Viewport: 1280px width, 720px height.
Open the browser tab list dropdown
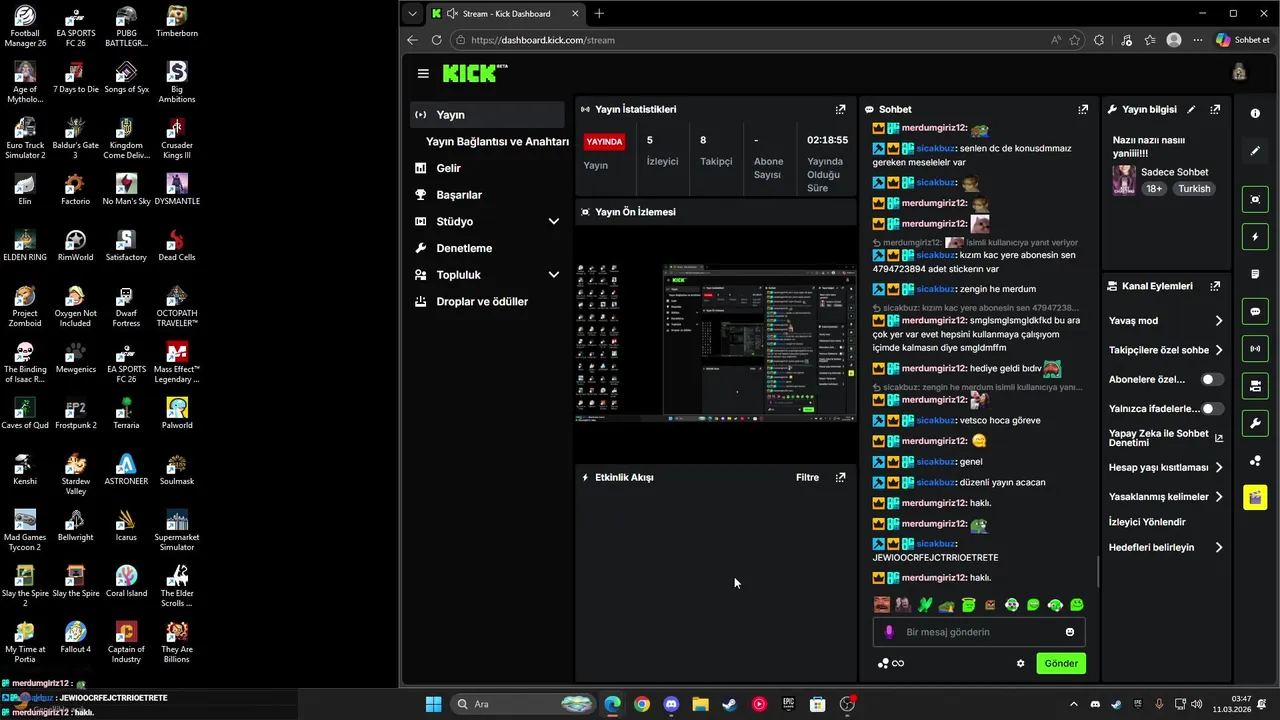[x=412, y=13]
